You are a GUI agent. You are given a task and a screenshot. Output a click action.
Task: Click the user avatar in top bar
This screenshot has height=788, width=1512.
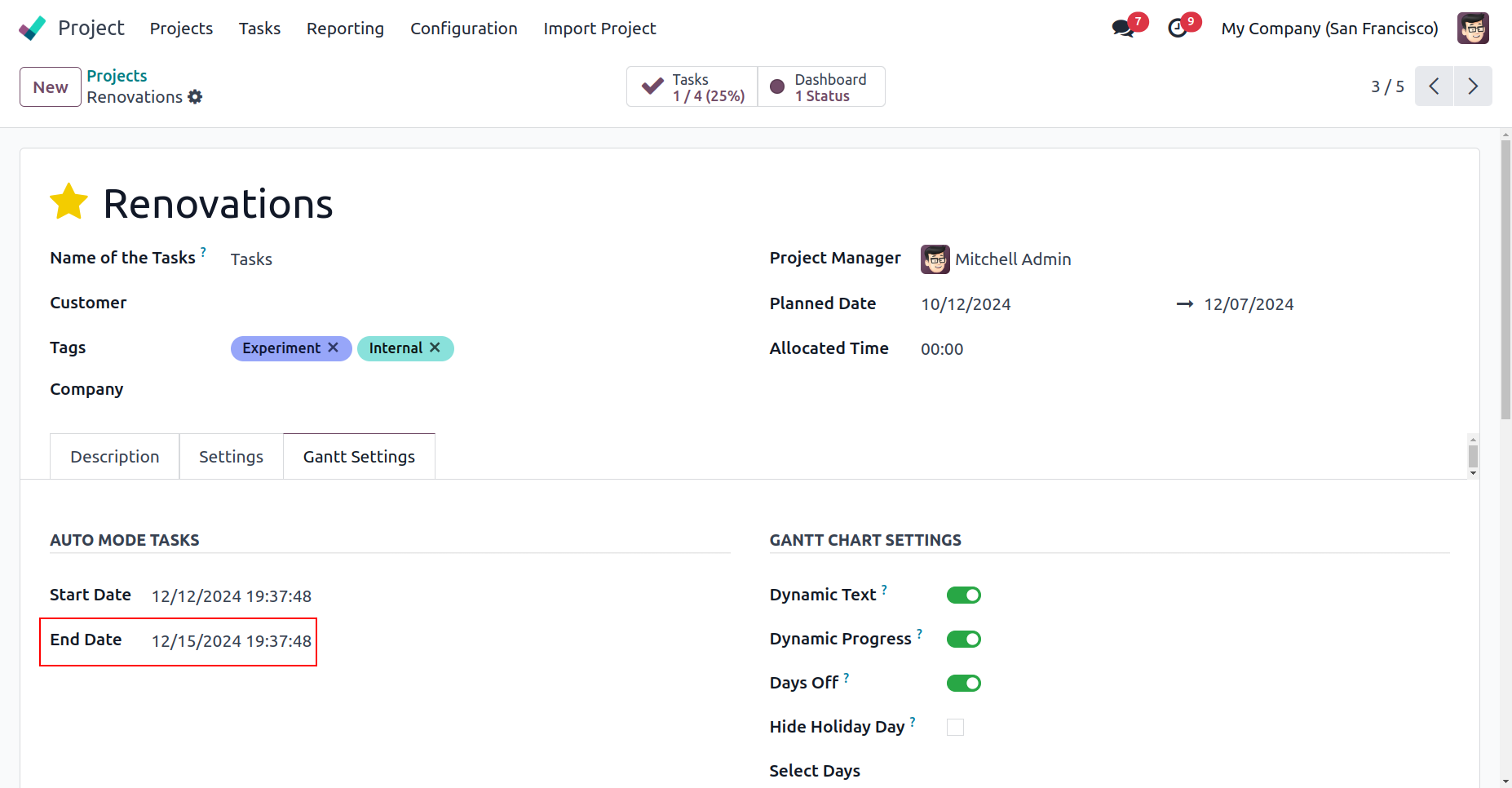pyautogui.click(x=1473, y=29)
